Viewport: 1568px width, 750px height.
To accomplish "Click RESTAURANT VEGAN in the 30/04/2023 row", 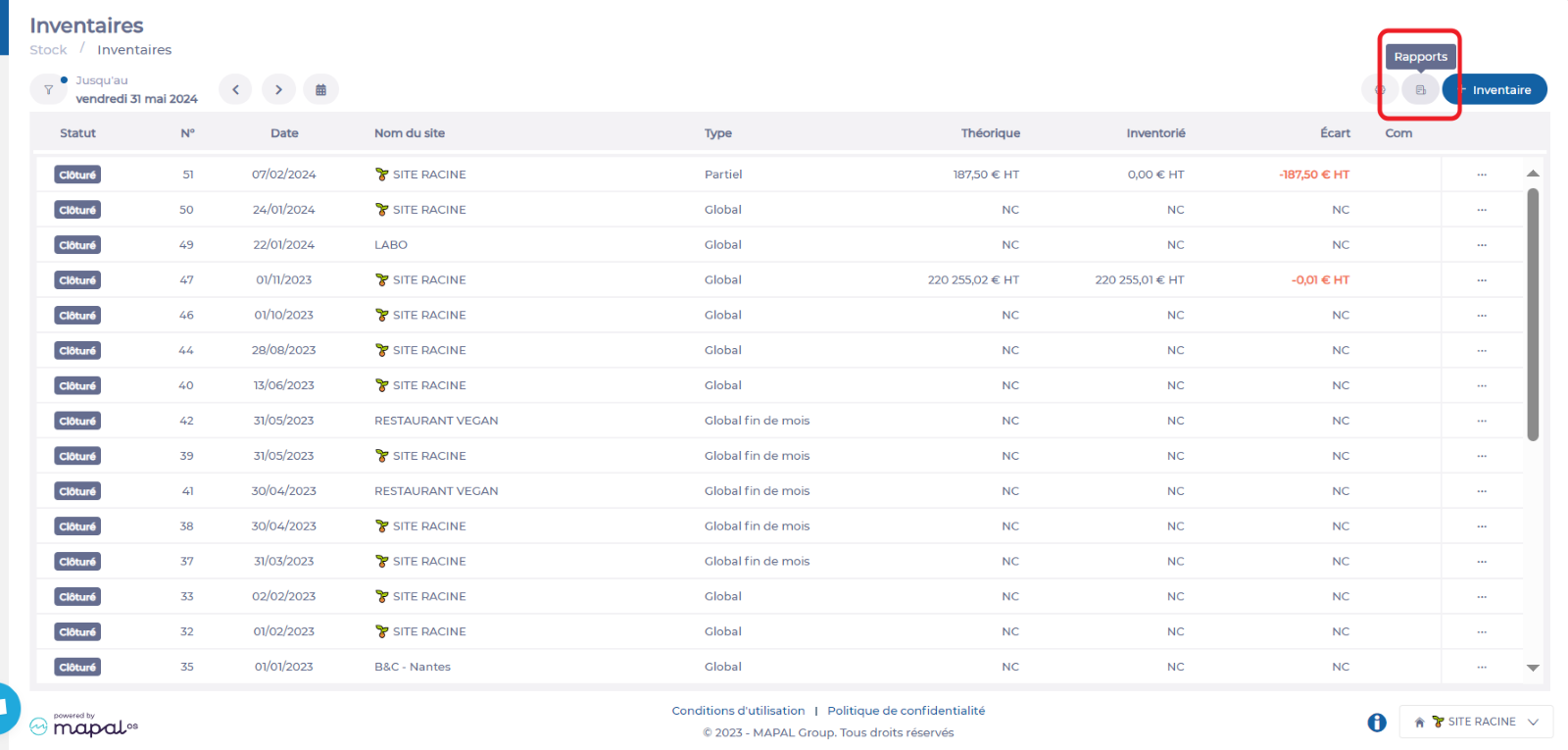I will tap(436, 491).
